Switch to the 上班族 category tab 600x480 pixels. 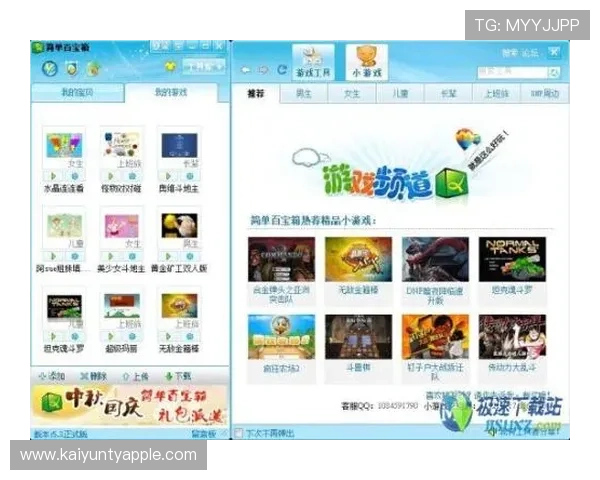(x=496, y=93)
